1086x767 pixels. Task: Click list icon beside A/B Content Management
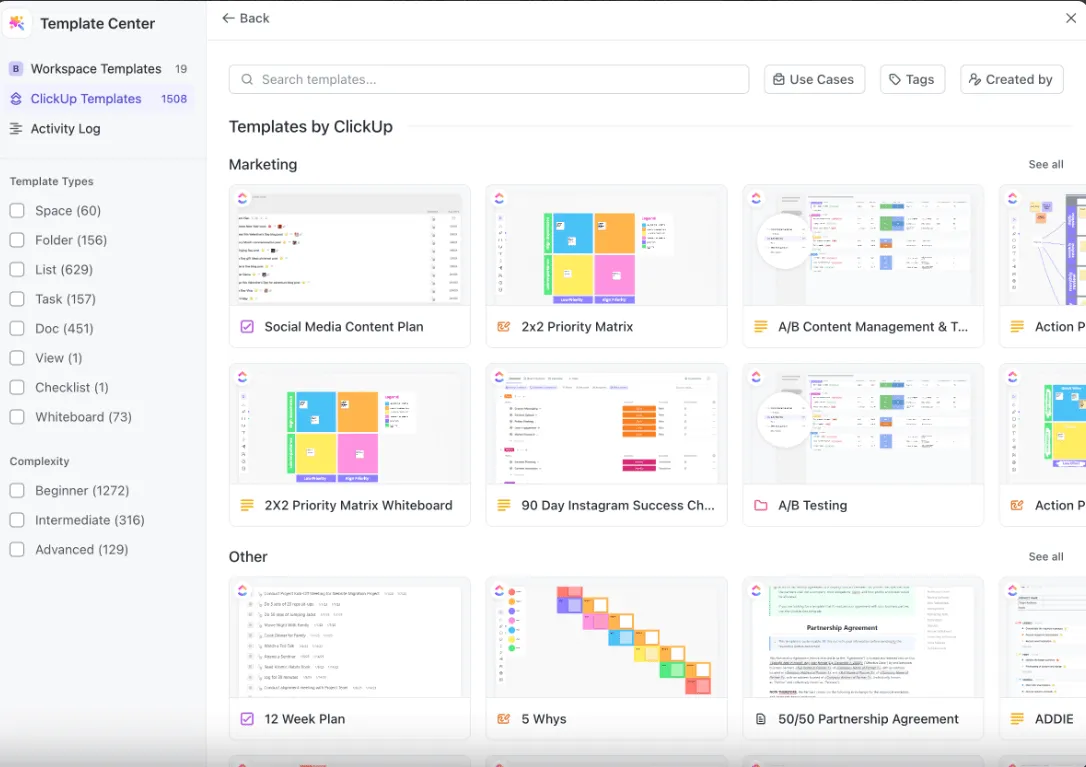(760, 326)
